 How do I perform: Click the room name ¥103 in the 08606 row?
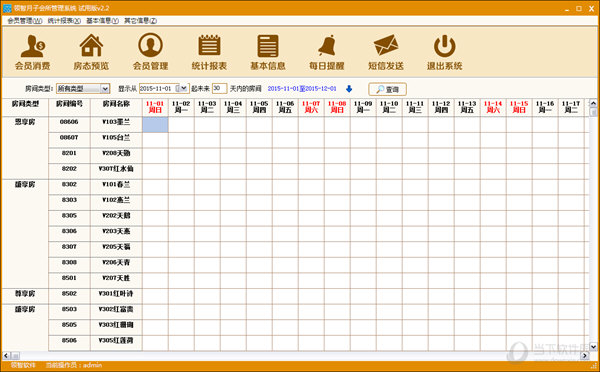pyautogui.click(x=116, y=122)
